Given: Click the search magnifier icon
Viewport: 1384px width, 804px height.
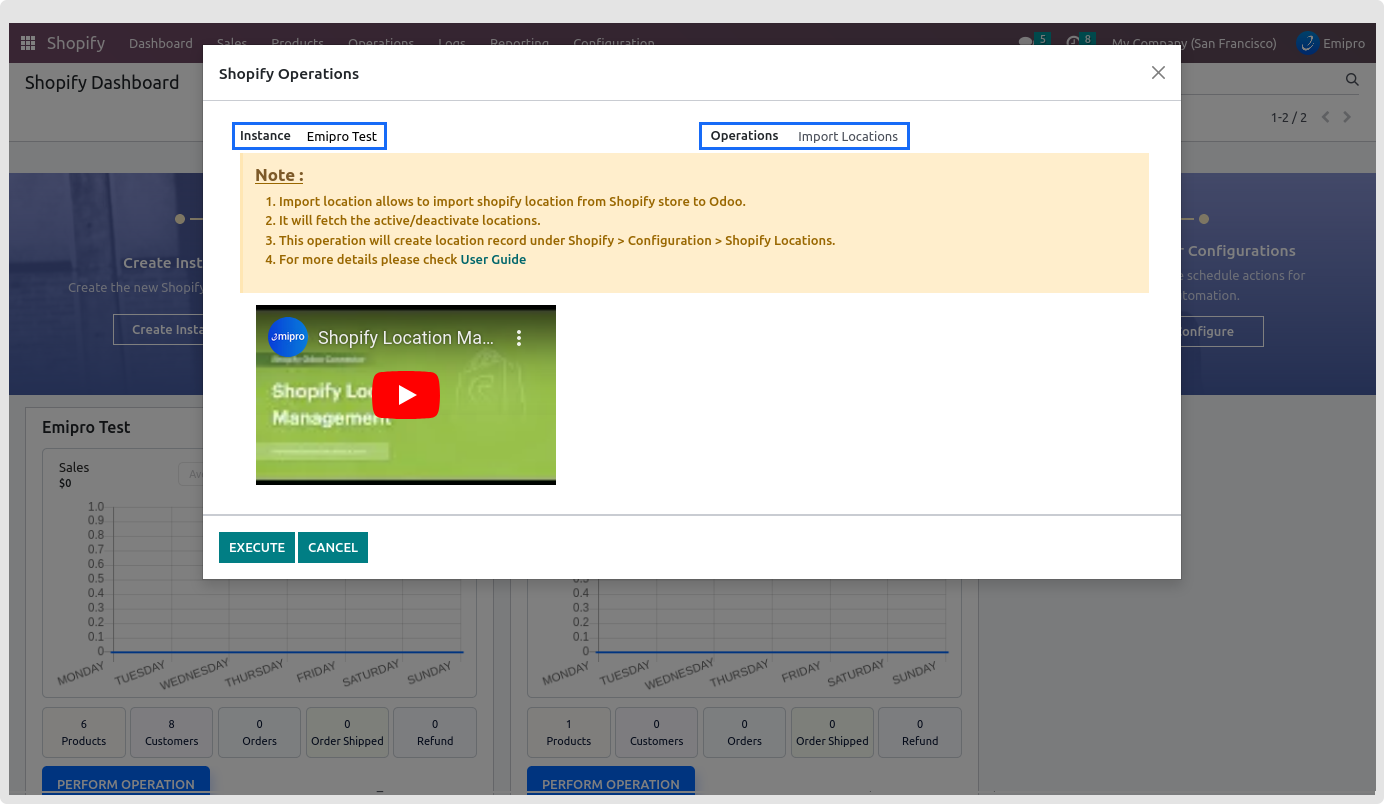Looking at the screenshot, I should (x=1352, y=80).
